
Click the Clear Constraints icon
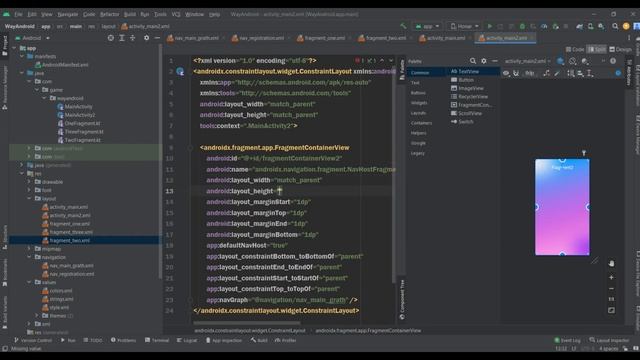(x=546, y=73)
